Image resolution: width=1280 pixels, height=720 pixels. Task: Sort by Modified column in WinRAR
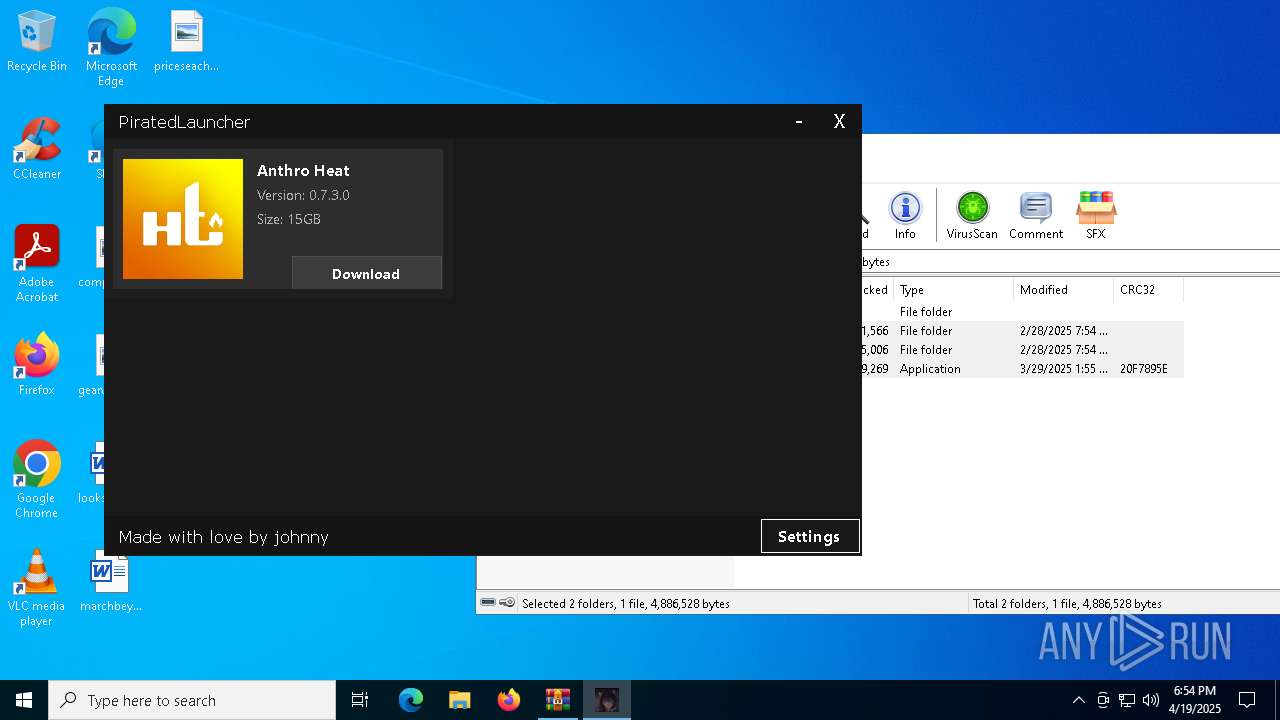click(1063, 290)
